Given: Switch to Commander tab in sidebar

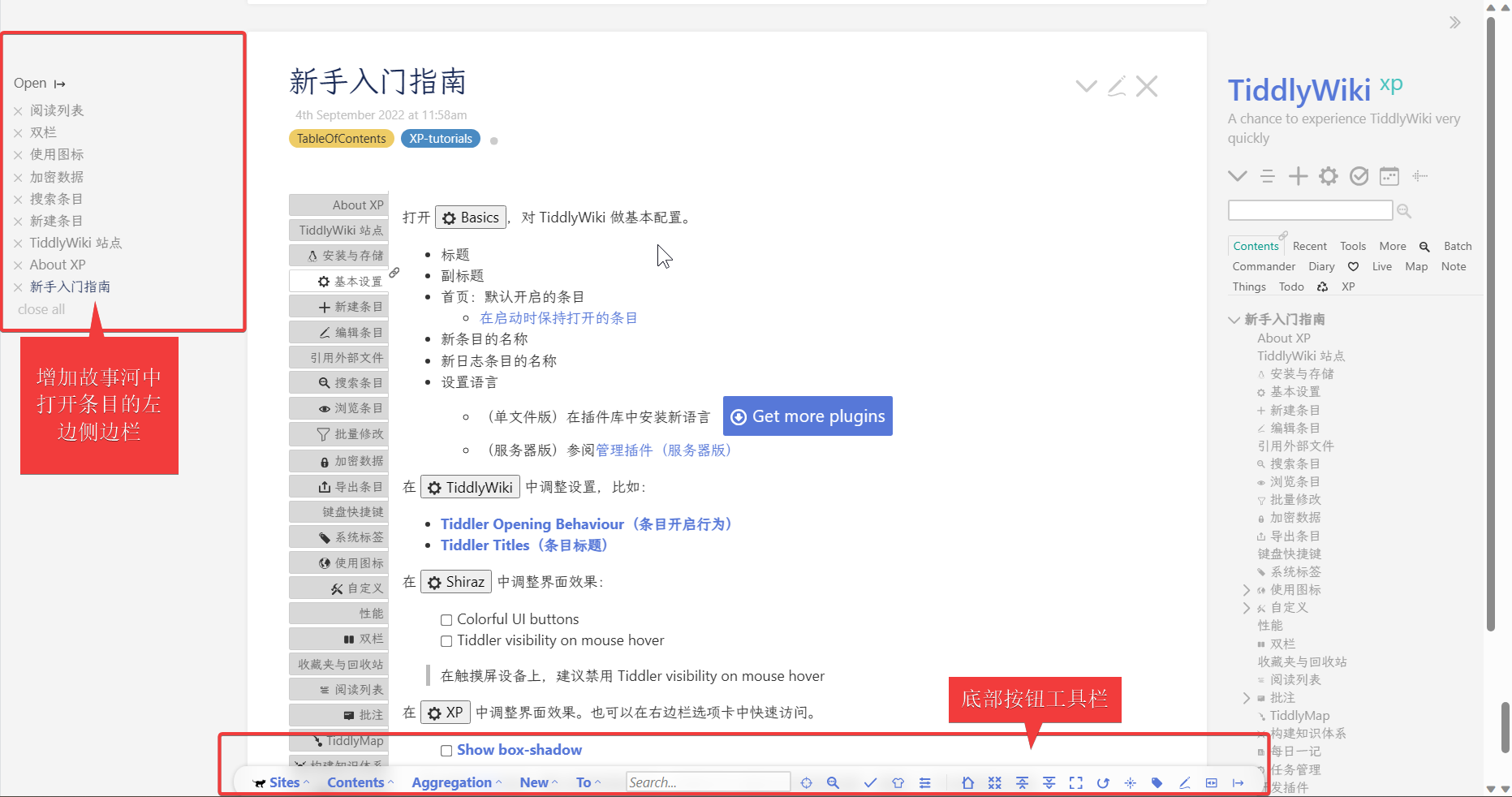Looking at the screenshot, I should pyautogui.click(x=1264, y=266).
